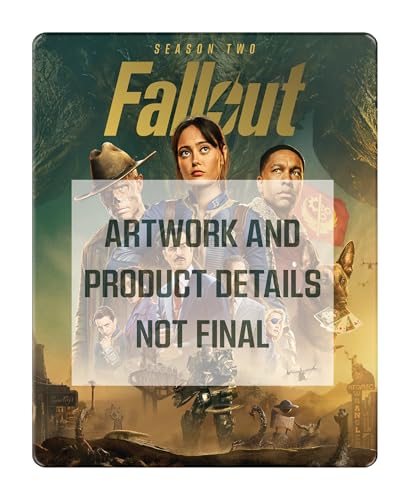This screenshot has height=500, width=410.
Task: Click the "SEASON TWO" text at top
Action: pos(205,50)
